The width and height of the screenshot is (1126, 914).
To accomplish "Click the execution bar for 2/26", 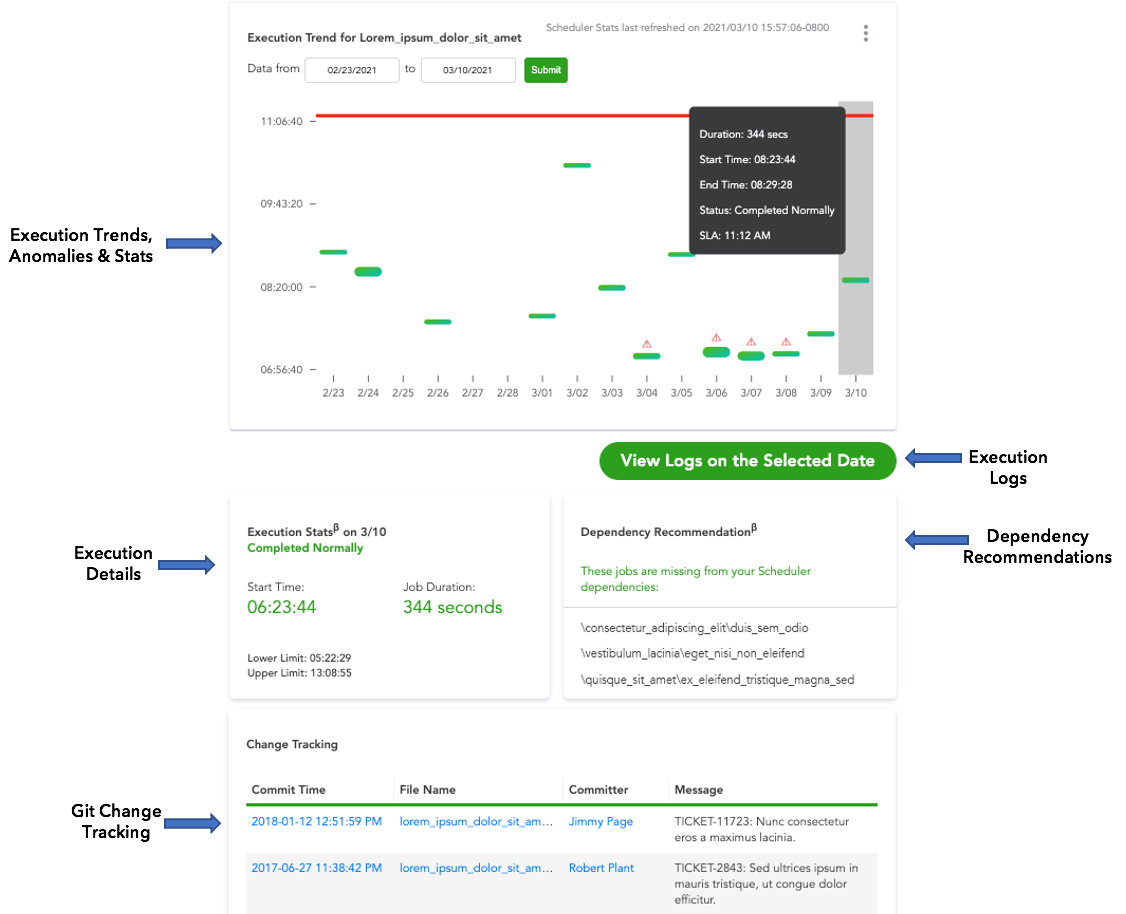I will [x=437, y=322].
